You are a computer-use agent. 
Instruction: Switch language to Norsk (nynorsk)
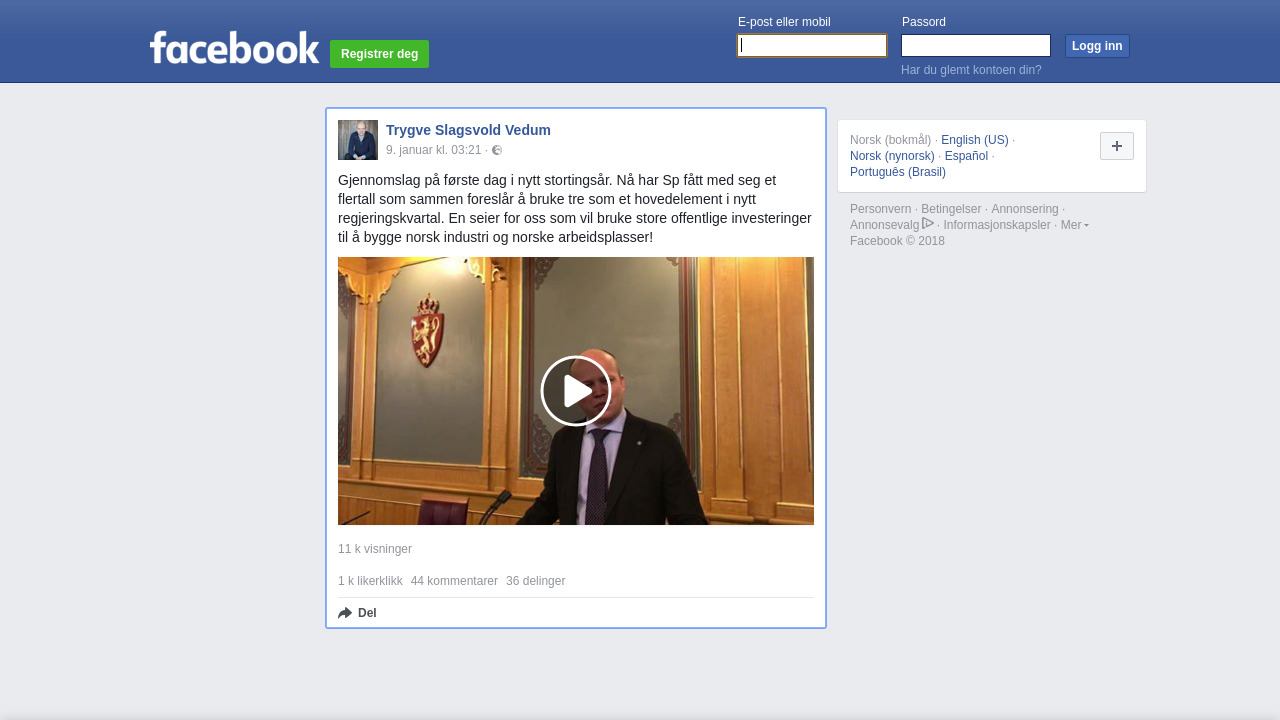(892, 156)
